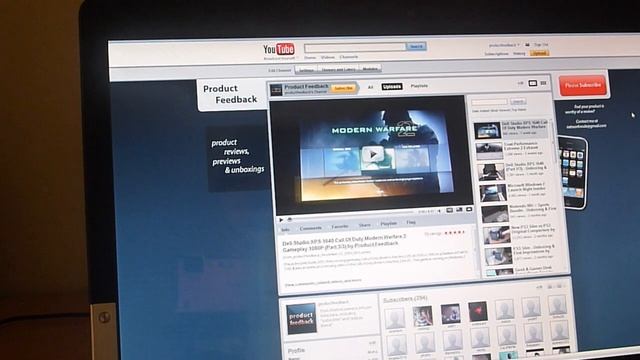Click the product feedback profile picture
Screen dimensions: 640x360
click(x=301, y=319)
